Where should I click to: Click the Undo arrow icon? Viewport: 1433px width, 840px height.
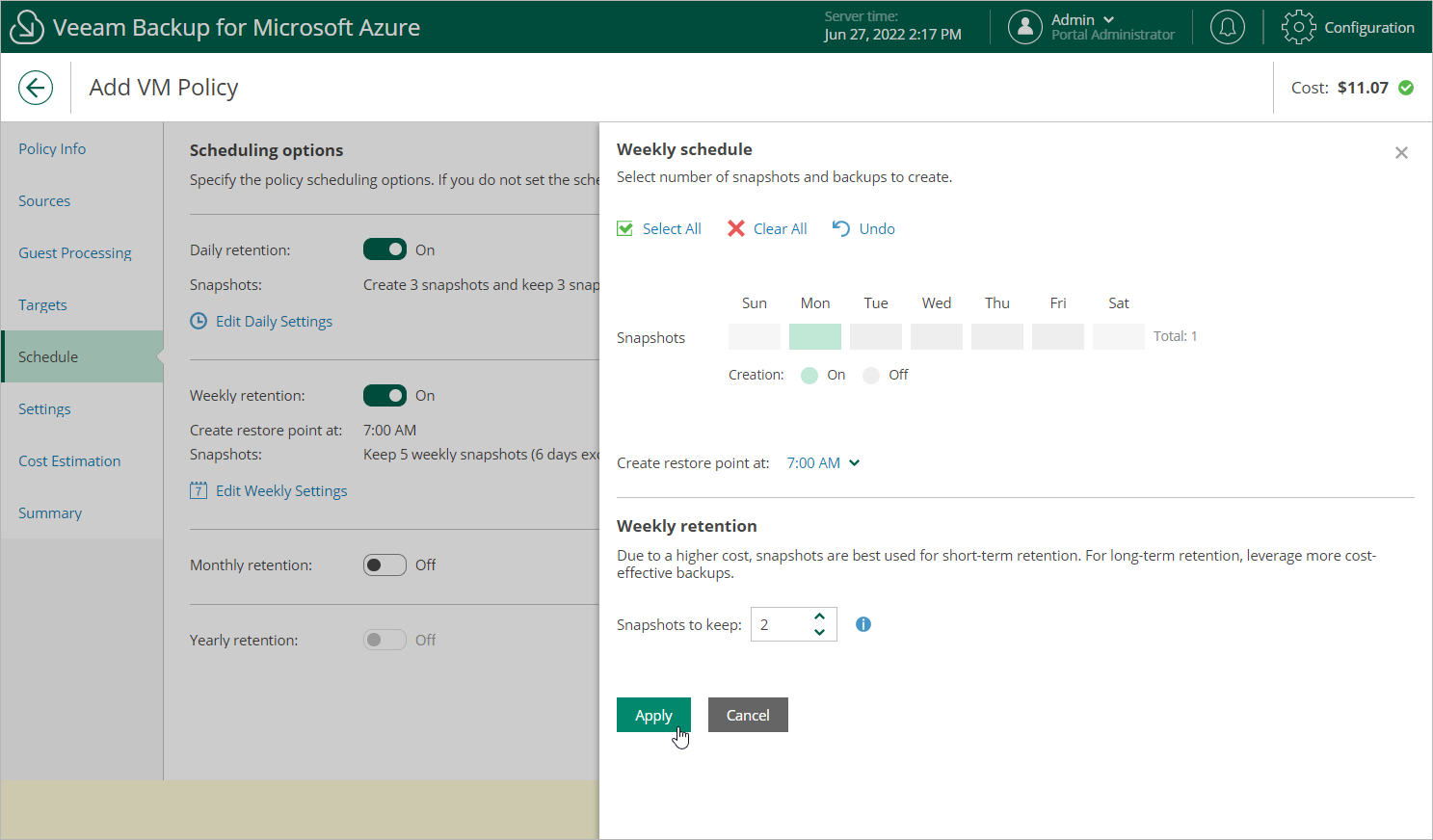pos(841,228)
